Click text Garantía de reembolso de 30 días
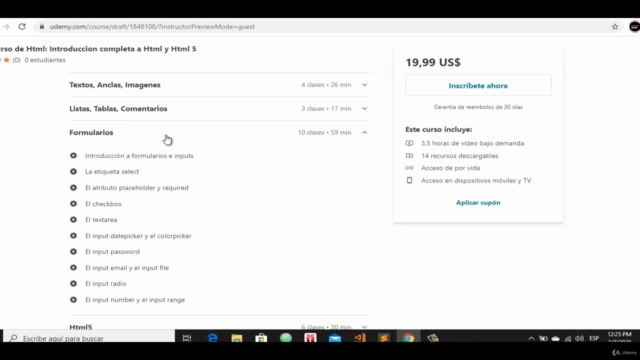Screen dimensions: 640x360 coord(478,107)
